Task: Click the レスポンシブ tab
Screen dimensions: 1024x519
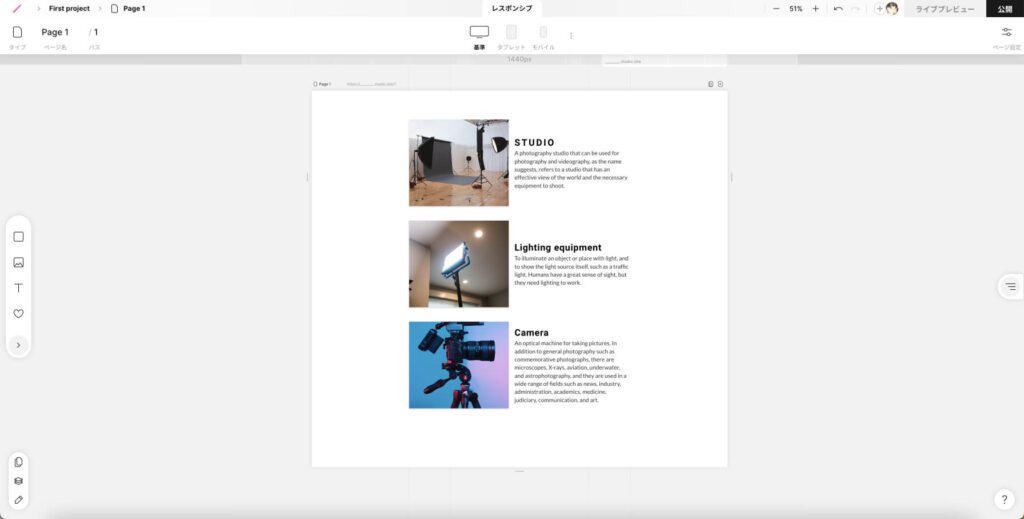Action: pyautogui.click(x=512, y=8)
